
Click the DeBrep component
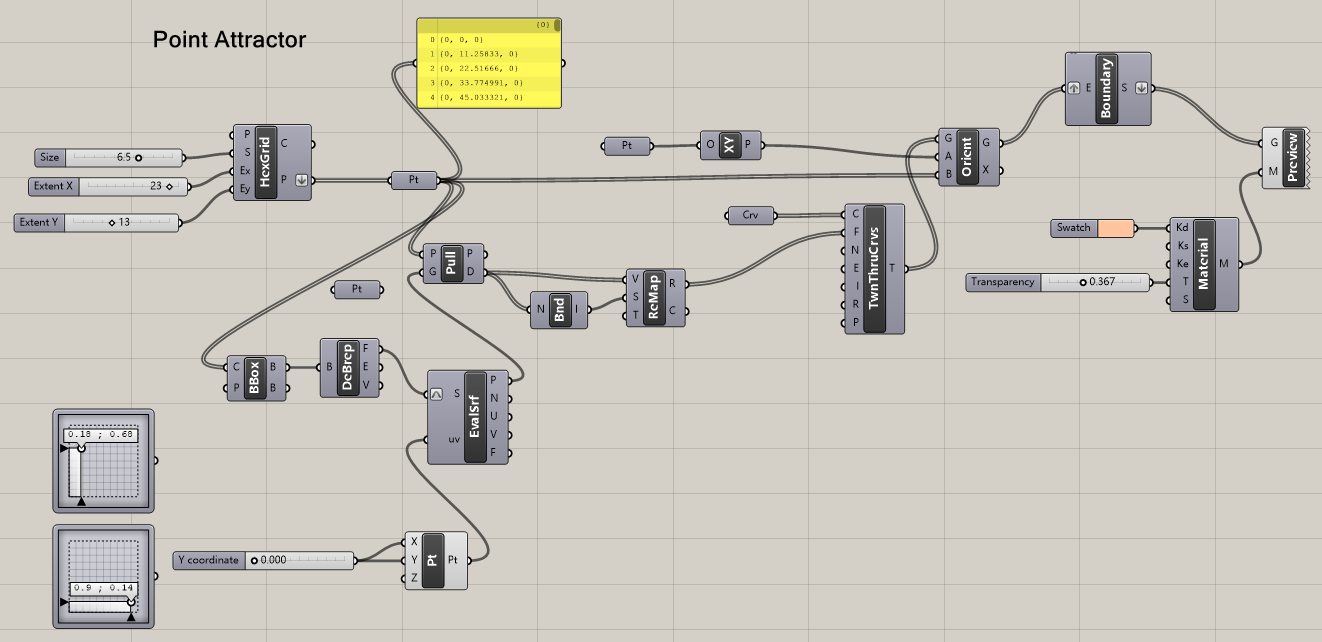[349, 368]
